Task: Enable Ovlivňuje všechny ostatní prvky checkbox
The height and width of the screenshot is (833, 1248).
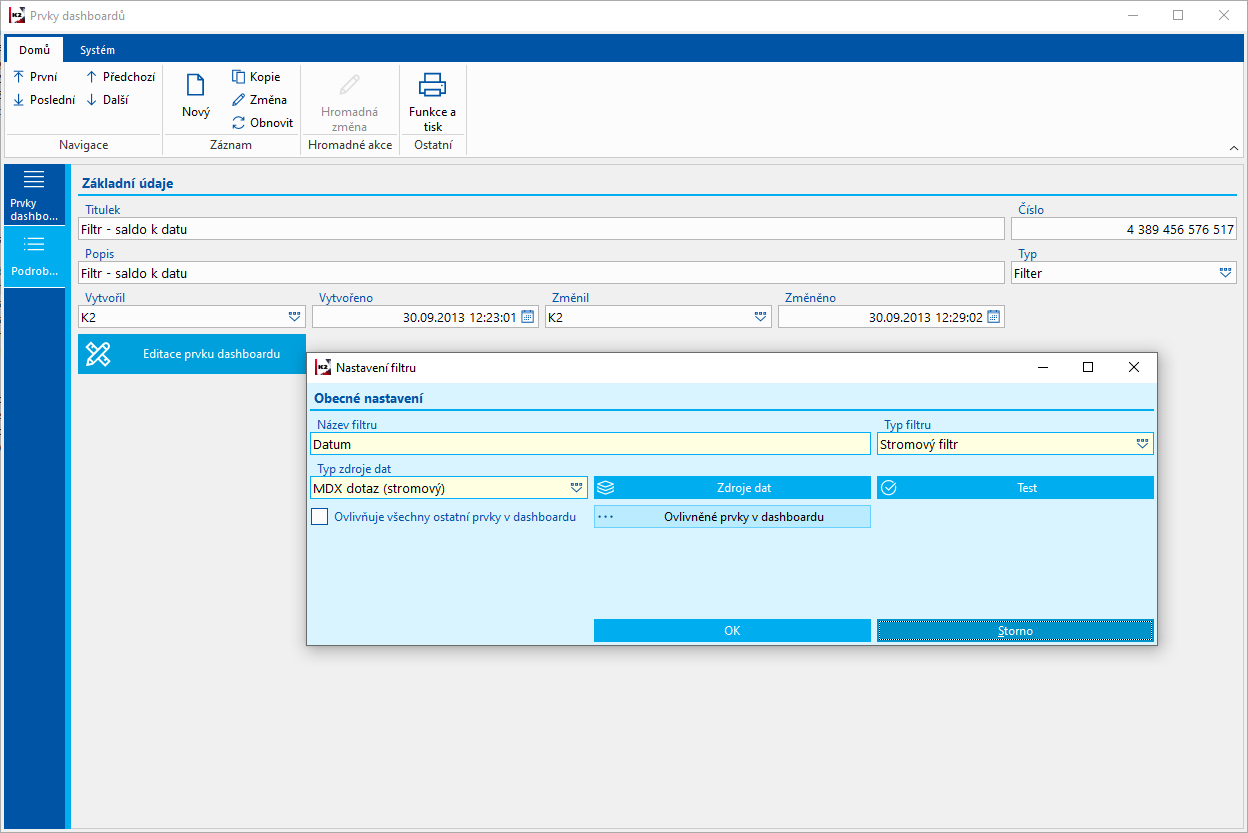Action: (x=320, y=517)
